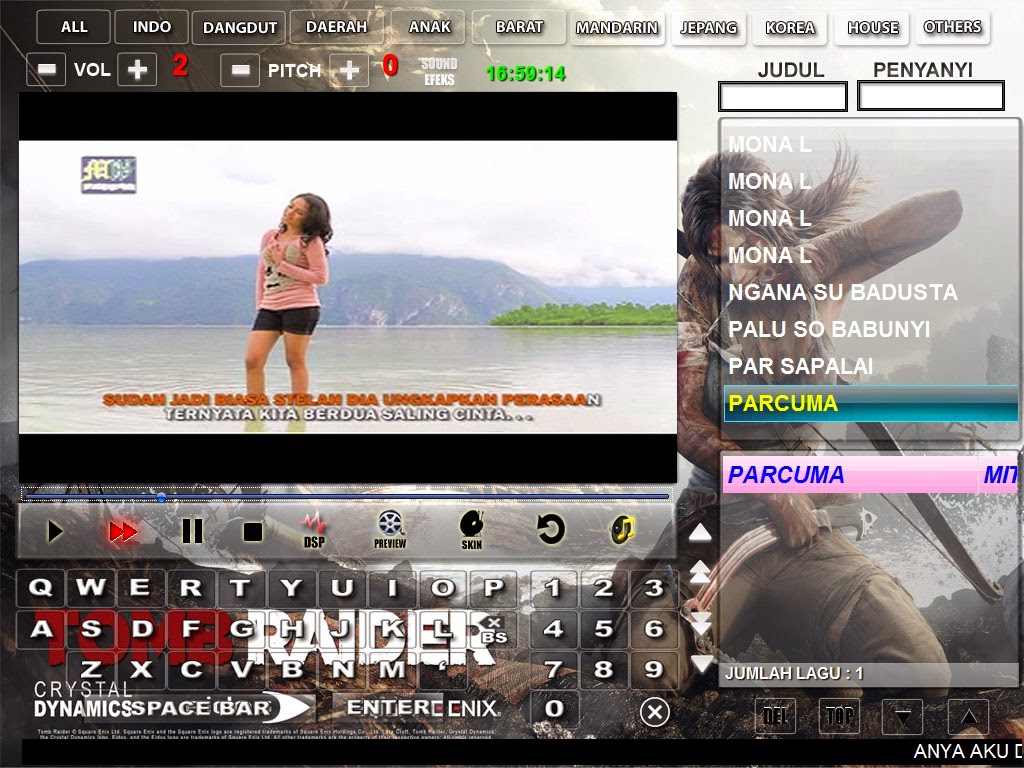Viewport: 1024px width, 768px height.
Task: Click the green 16:59:14 clock
Action: 525,73
